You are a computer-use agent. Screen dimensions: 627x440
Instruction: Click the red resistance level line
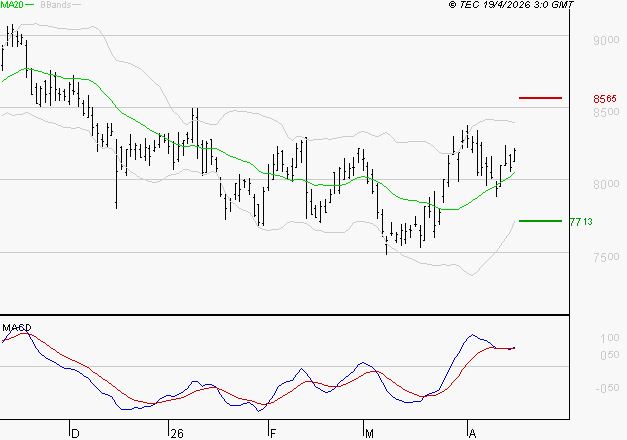click(540, 98)
